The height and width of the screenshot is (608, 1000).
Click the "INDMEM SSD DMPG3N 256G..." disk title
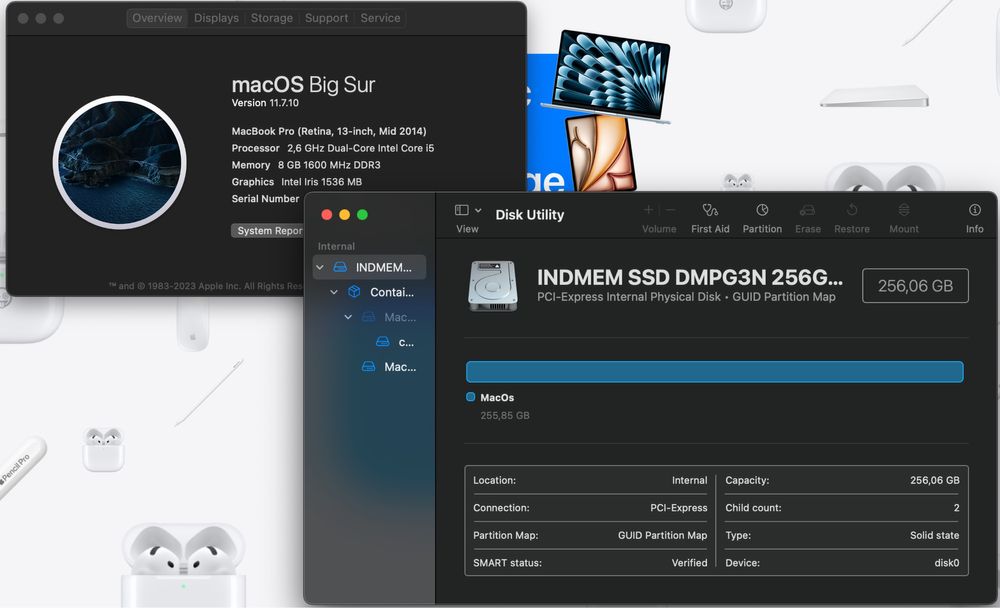(690, 277)
